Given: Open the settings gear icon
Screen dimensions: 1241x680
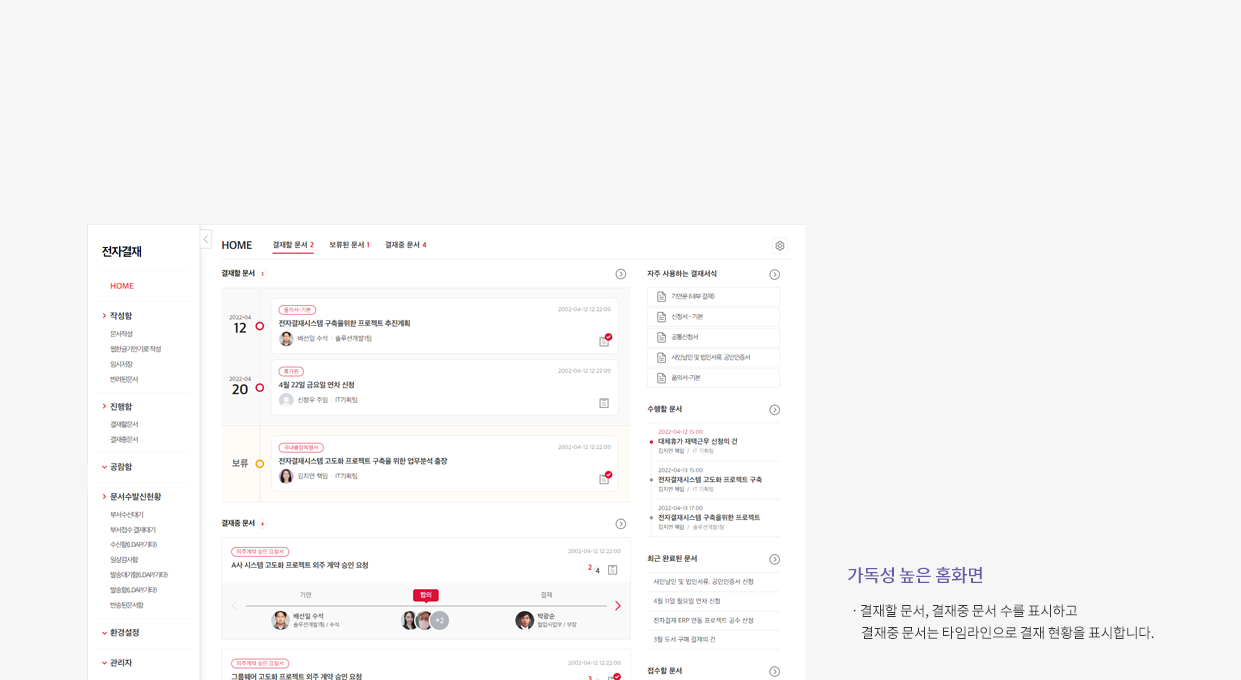Looking at the screenshot, I should 780,246.
